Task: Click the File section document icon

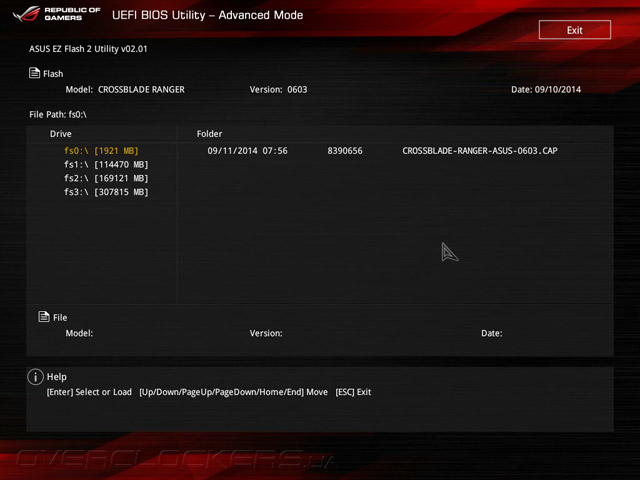Action: click(x=44, y=316)
